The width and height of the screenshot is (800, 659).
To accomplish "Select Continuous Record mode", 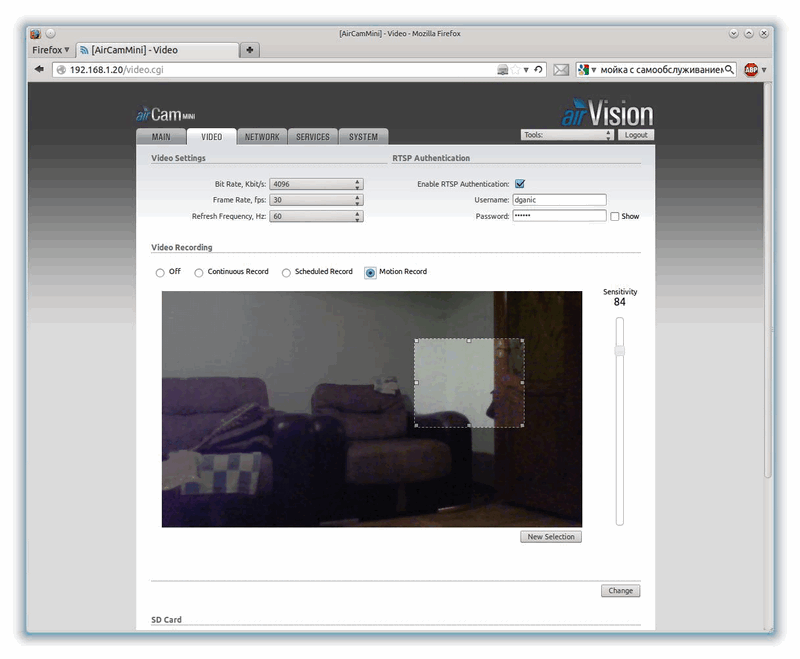I will click(198, 273).
